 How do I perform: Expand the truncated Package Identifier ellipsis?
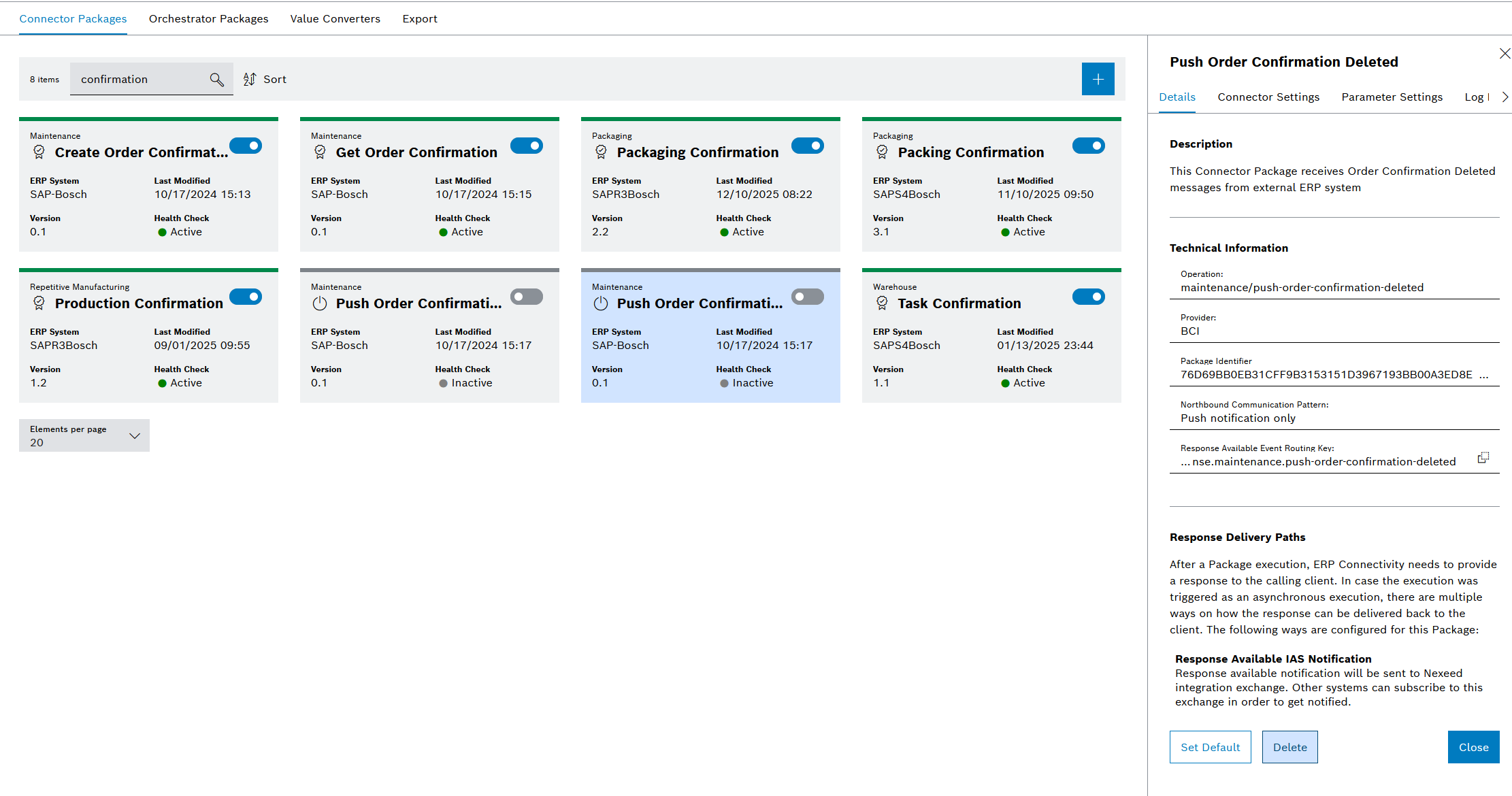pos(1484,375)
